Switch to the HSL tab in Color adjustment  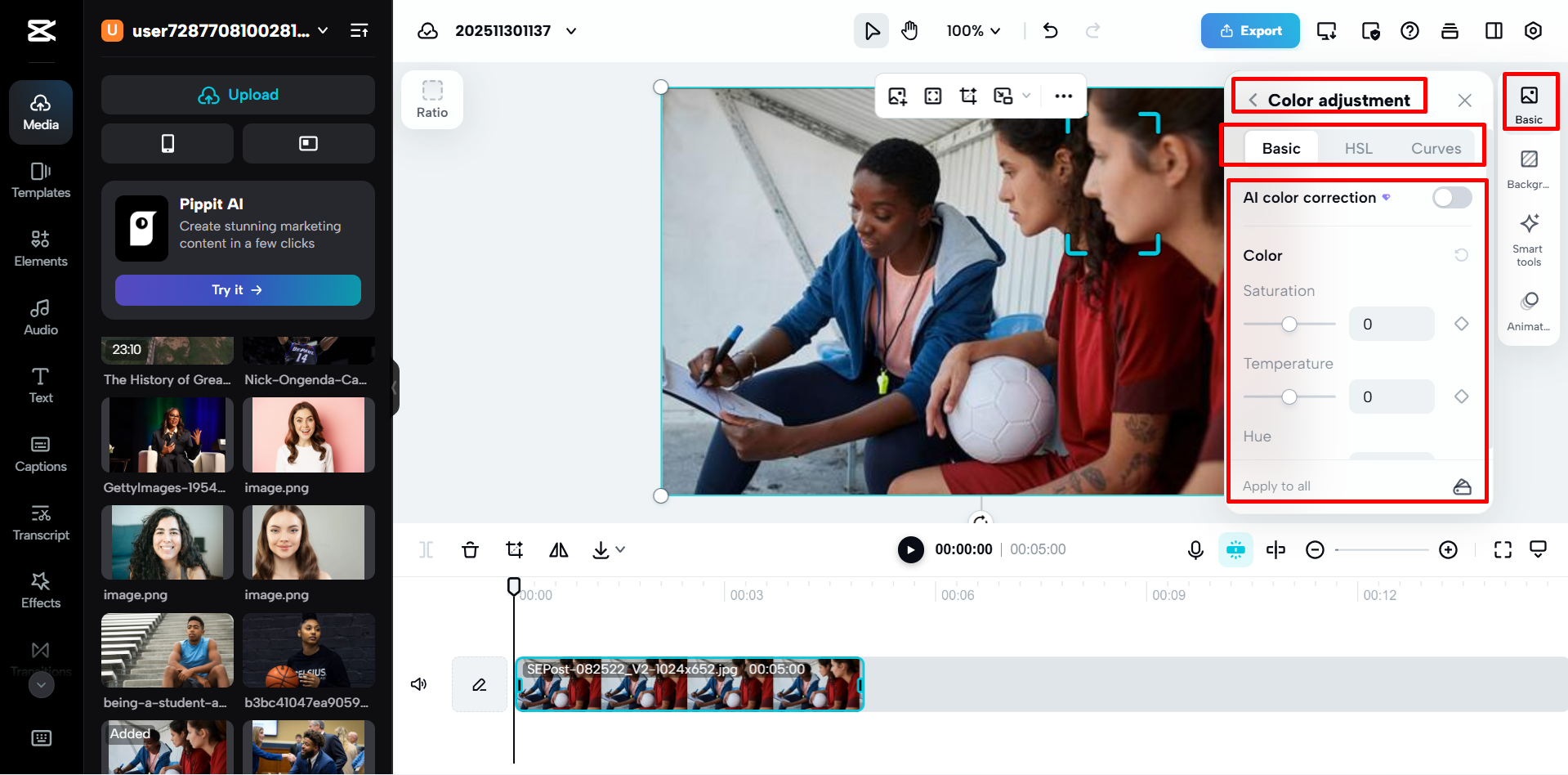coord(1358,148)
